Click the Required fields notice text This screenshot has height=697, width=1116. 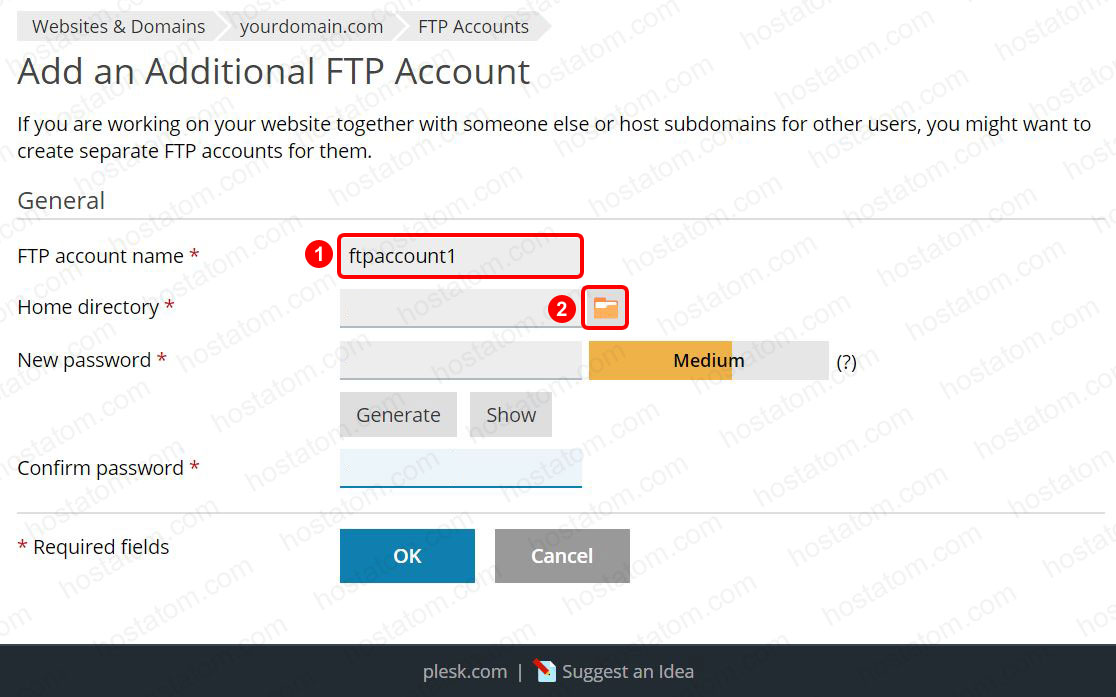93,546
